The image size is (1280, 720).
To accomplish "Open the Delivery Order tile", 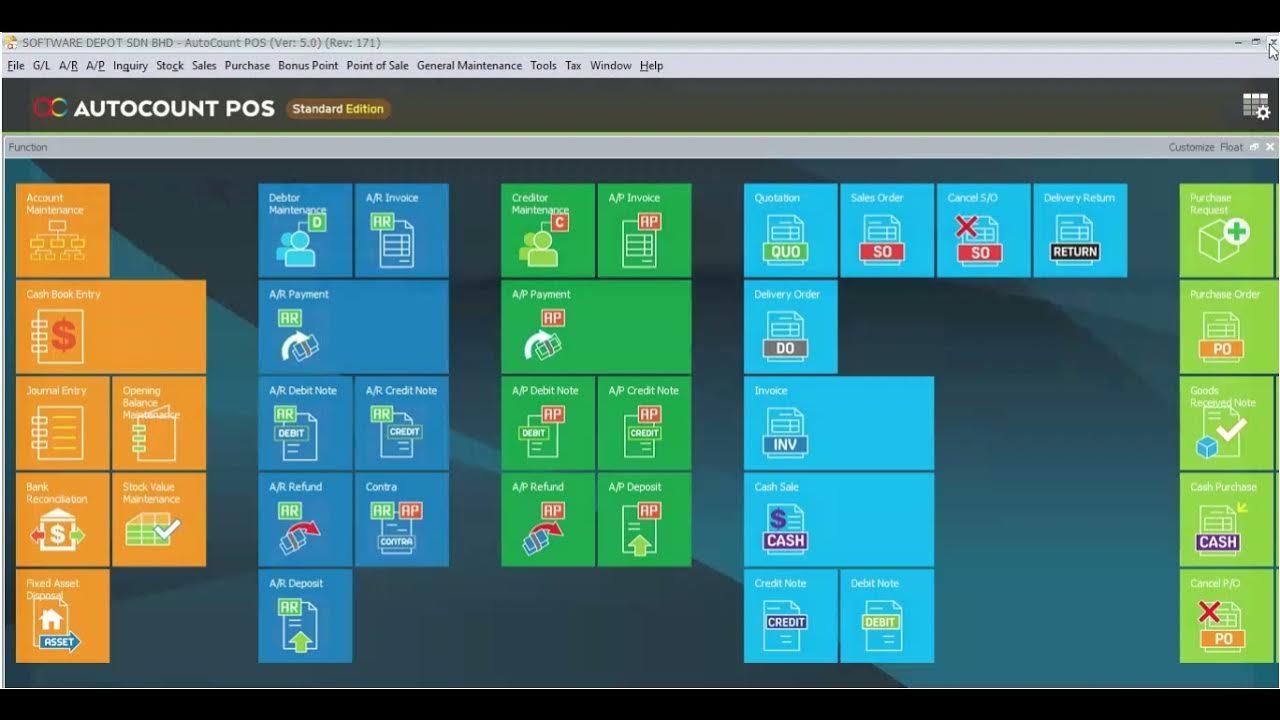I will [x=791, y=326].
